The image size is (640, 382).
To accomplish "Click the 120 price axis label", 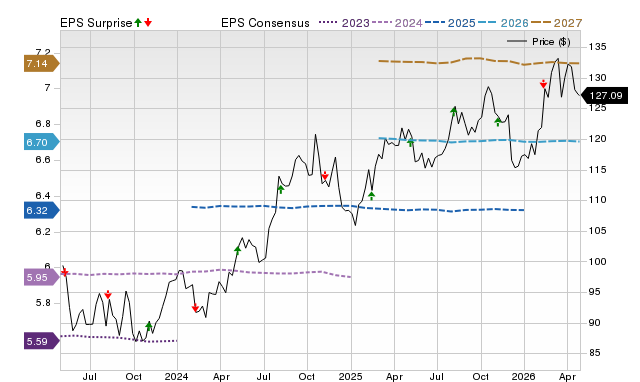I will (598, 139).
